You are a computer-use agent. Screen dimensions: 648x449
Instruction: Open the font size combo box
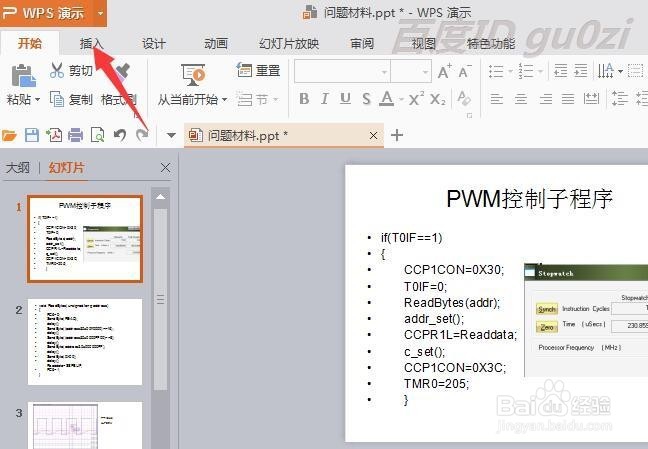pos(411,72)
